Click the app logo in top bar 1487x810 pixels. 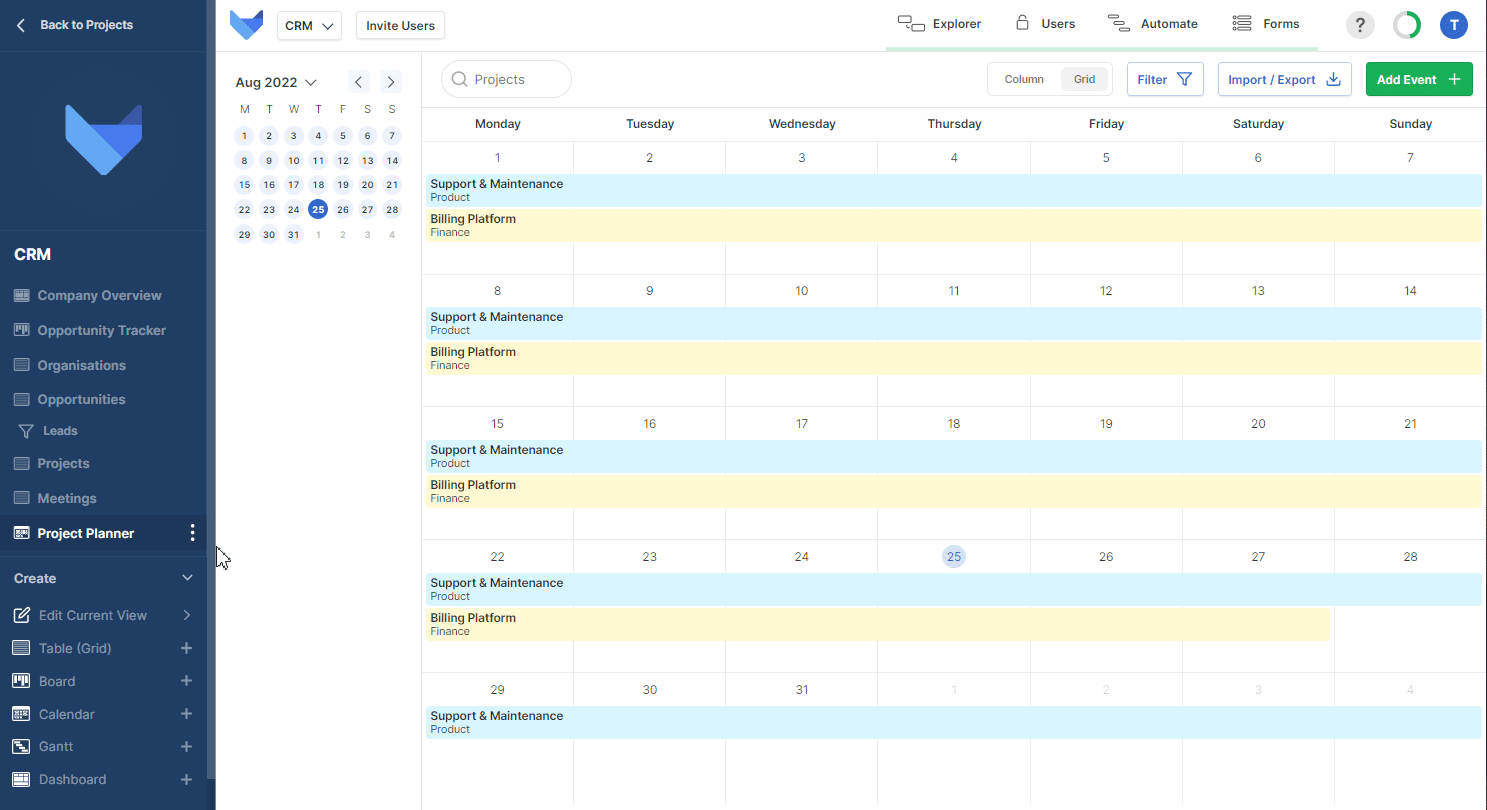coord(246,25)
